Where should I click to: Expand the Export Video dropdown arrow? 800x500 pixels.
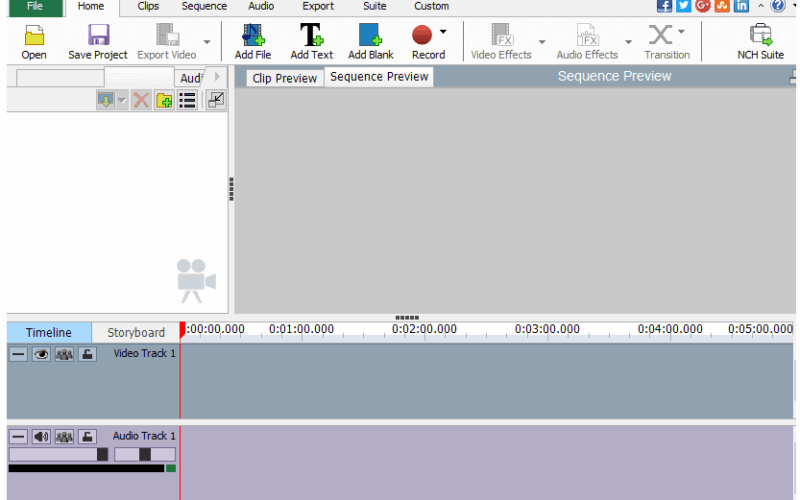[x=207, y=42]
